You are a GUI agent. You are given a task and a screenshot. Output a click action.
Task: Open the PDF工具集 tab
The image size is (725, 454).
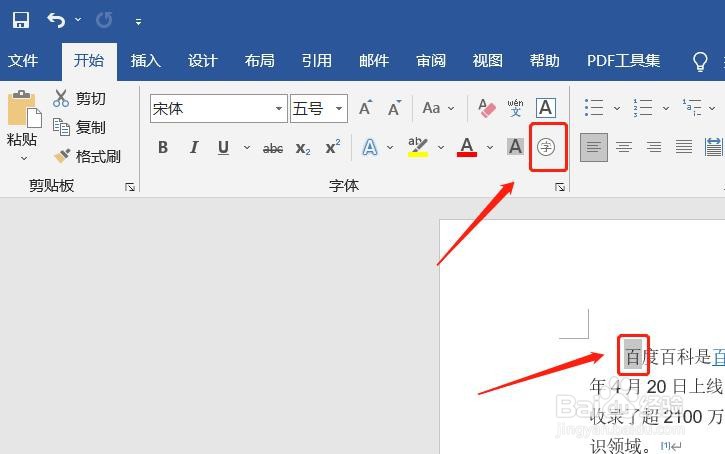(623, 61)
